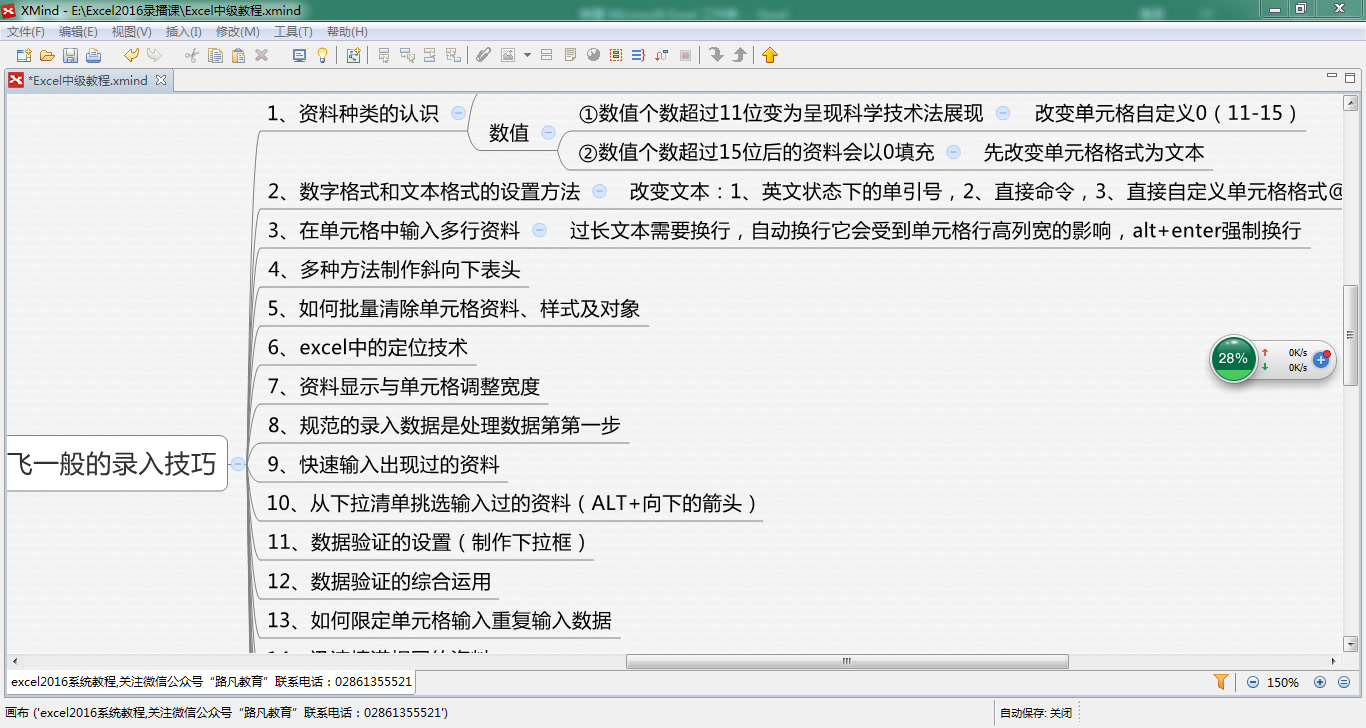Click the delete X toolbar icon
1366x728 pixels.
click(262, 55)
